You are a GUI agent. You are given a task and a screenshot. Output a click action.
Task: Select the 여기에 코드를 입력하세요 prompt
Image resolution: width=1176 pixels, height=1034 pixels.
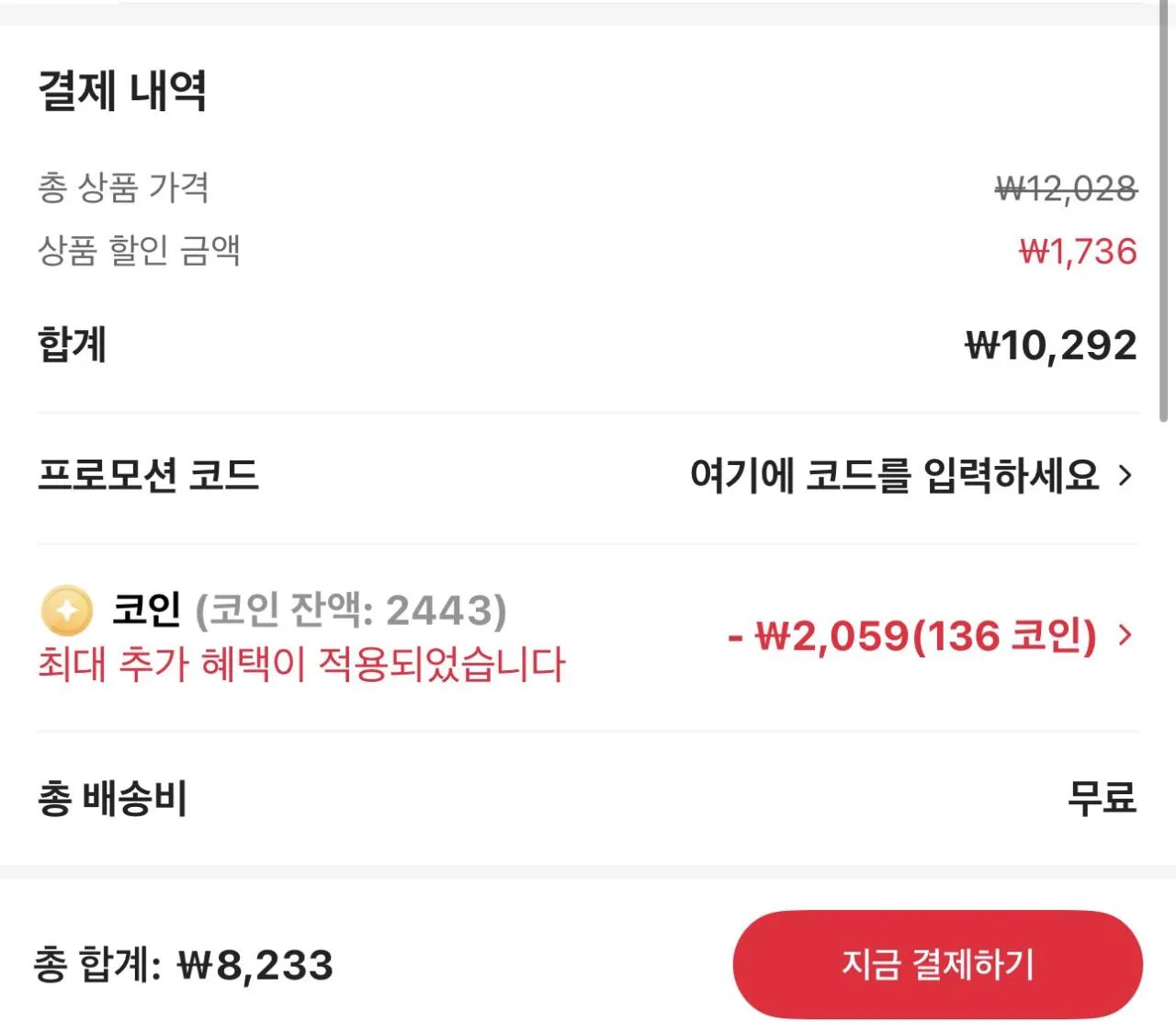coord(894,475)
